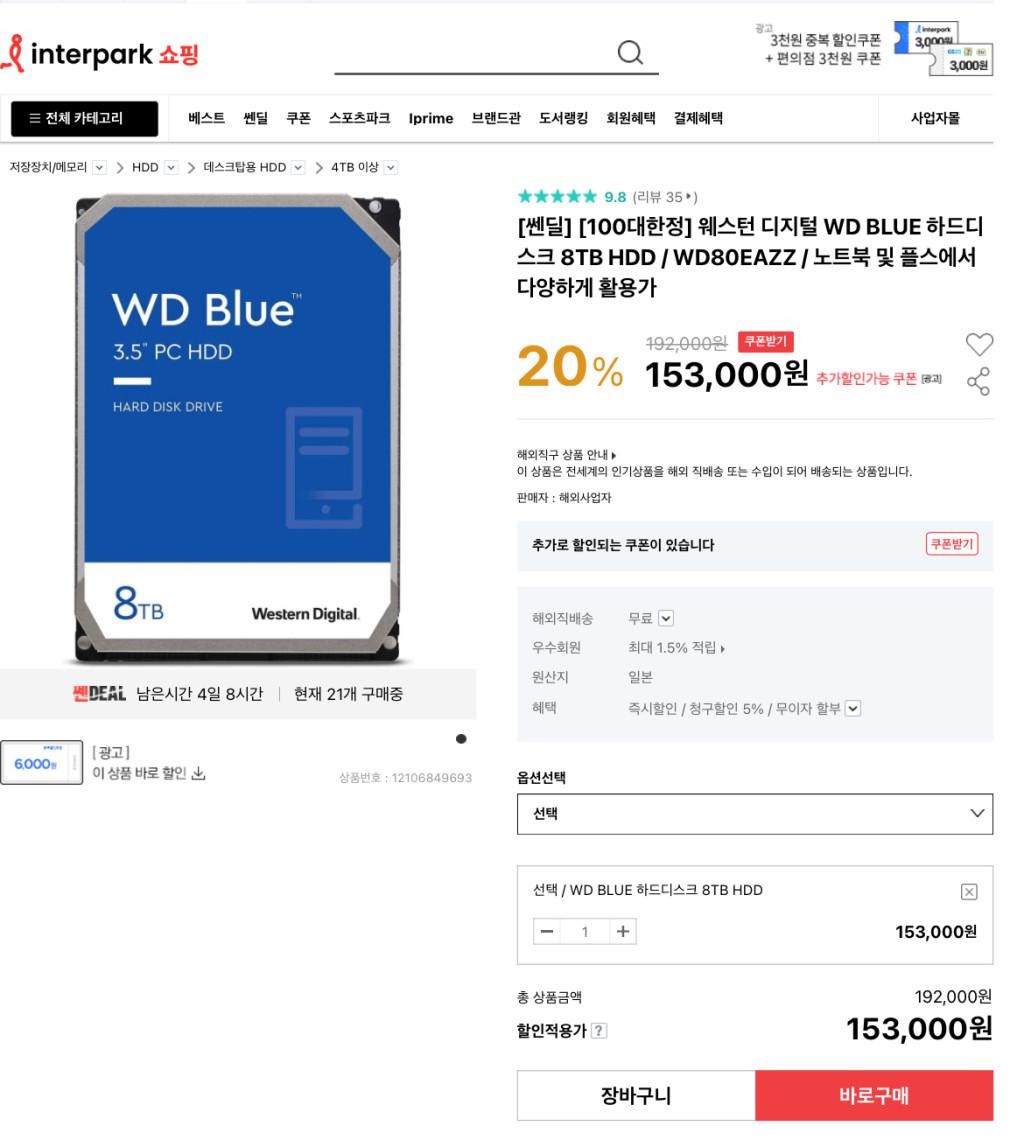Add product to wishlist with heart icon
Viewport: 1024px width, 1147px height.
pos(979,344)
